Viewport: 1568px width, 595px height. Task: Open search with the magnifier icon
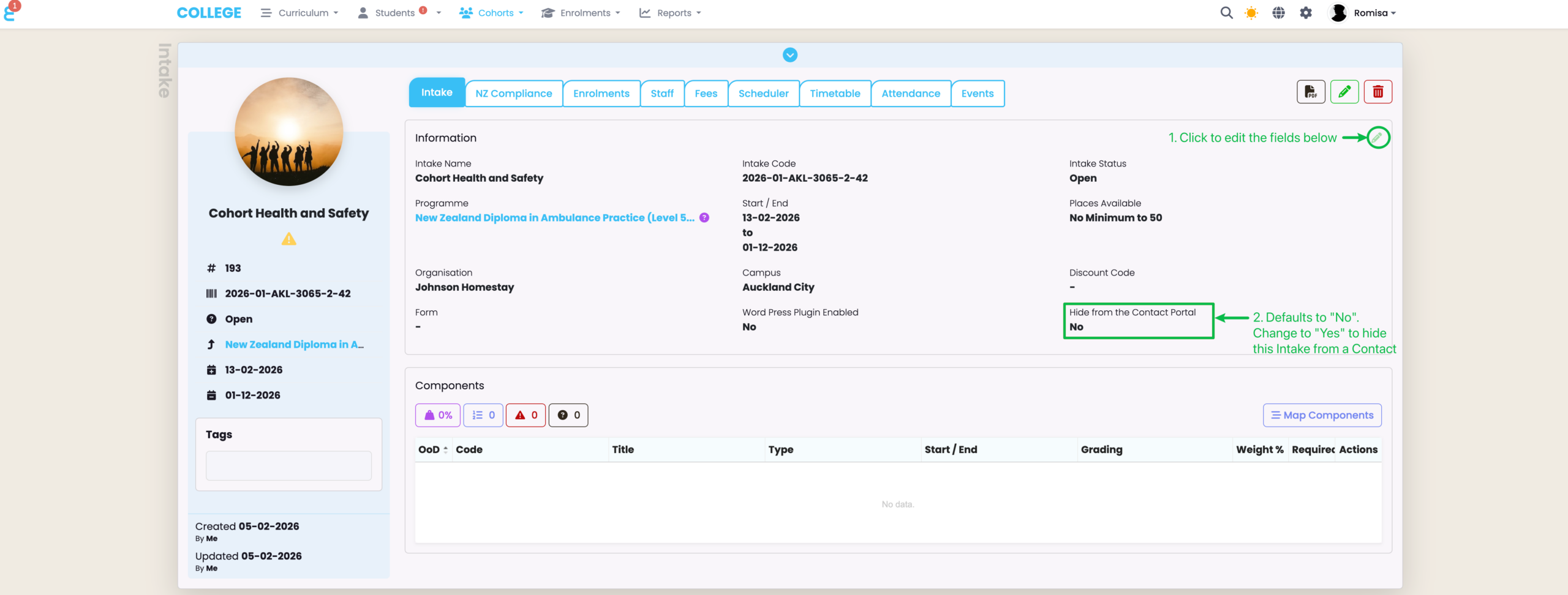pos(1226,13)
